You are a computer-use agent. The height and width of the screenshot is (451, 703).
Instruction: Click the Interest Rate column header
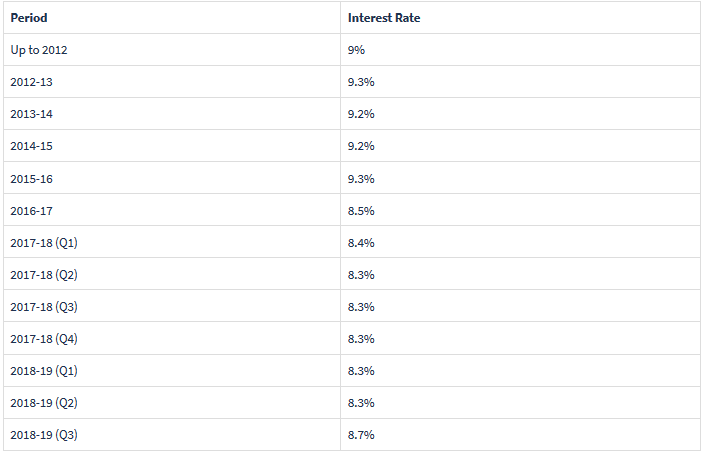[383, 18]
